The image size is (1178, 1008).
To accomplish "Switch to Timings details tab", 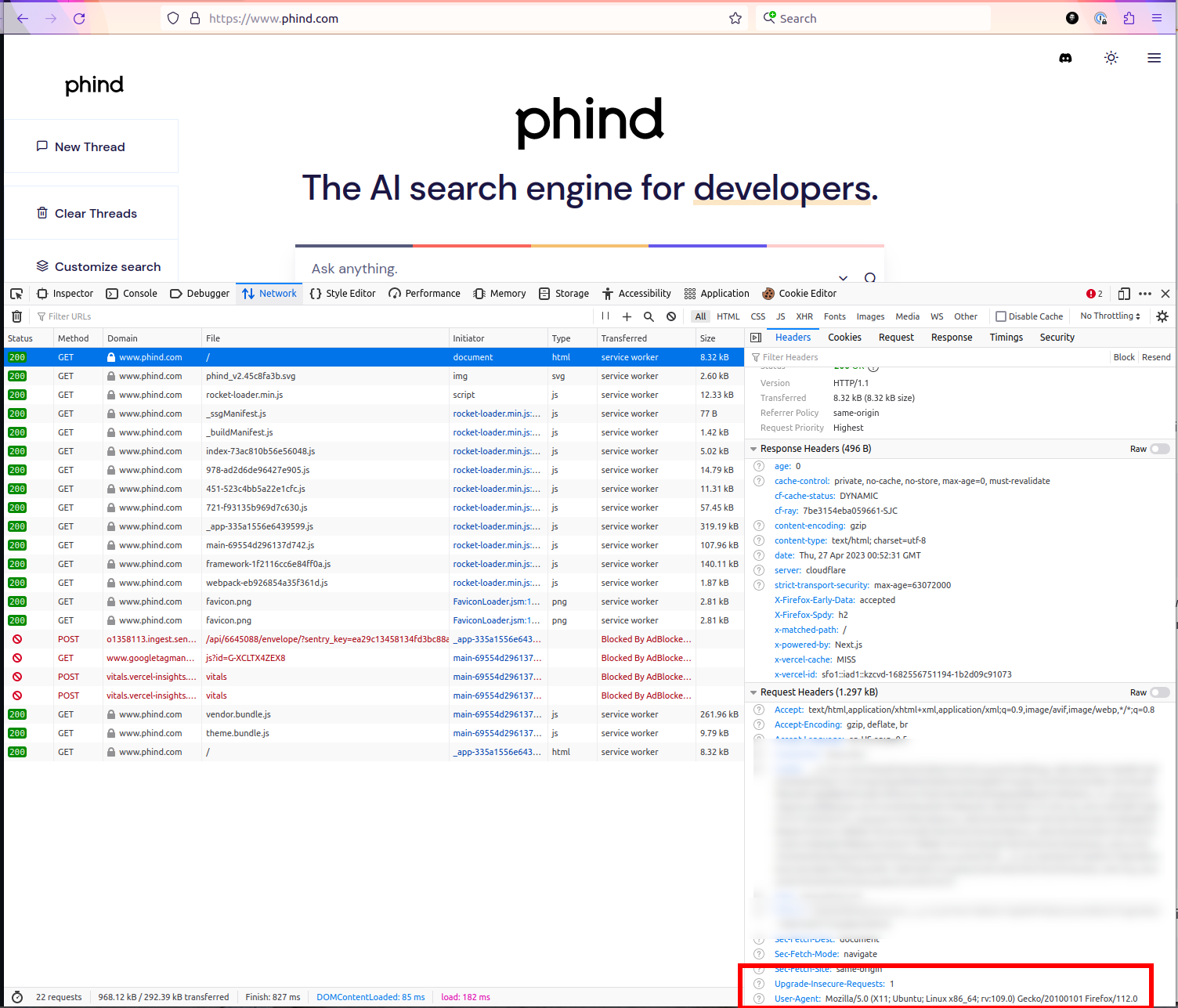I will (x=1006, y=338).
